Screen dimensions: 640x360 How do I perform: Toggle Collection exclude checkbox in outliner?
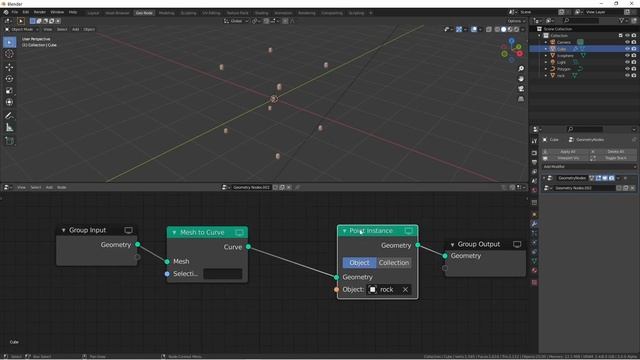(x=621, y=36)
